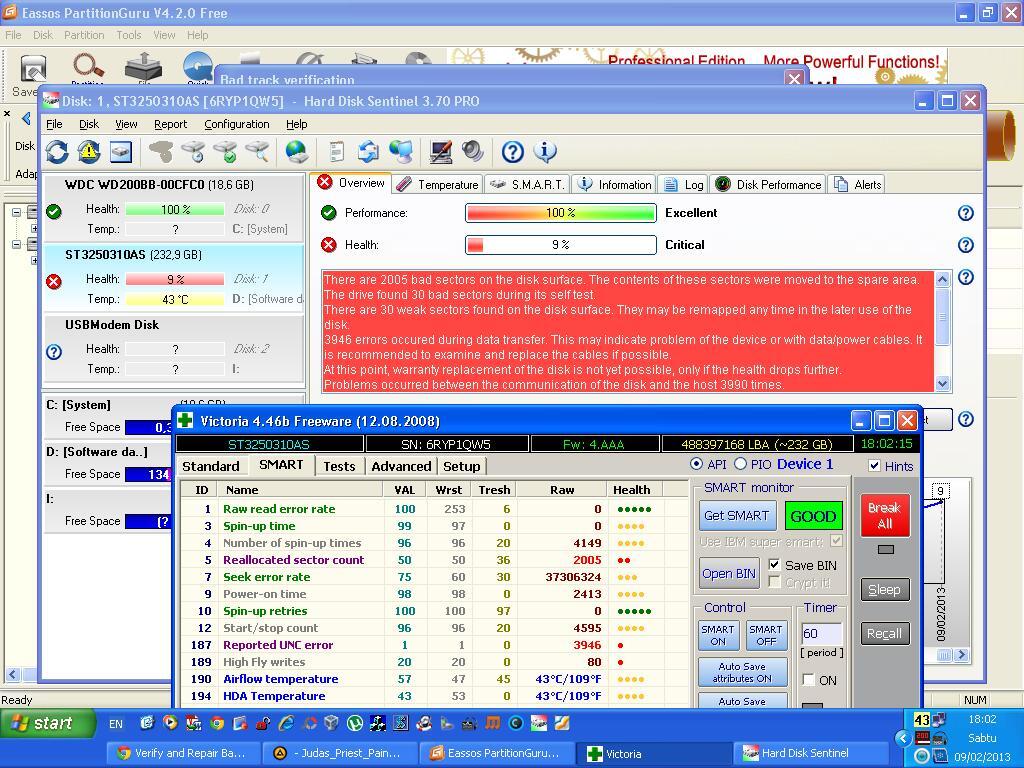This screenshot has width=1024, height=768.
Task: Click the question icon of USBModem Disk
Action: [54, 352]
